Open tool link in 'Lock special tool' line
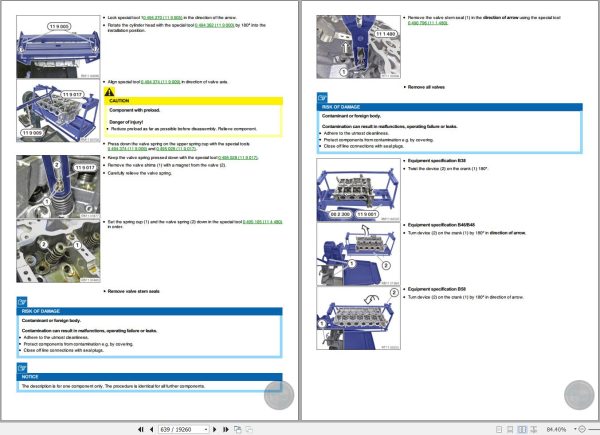The image size is (600, 435). click(x=163, y=18)
